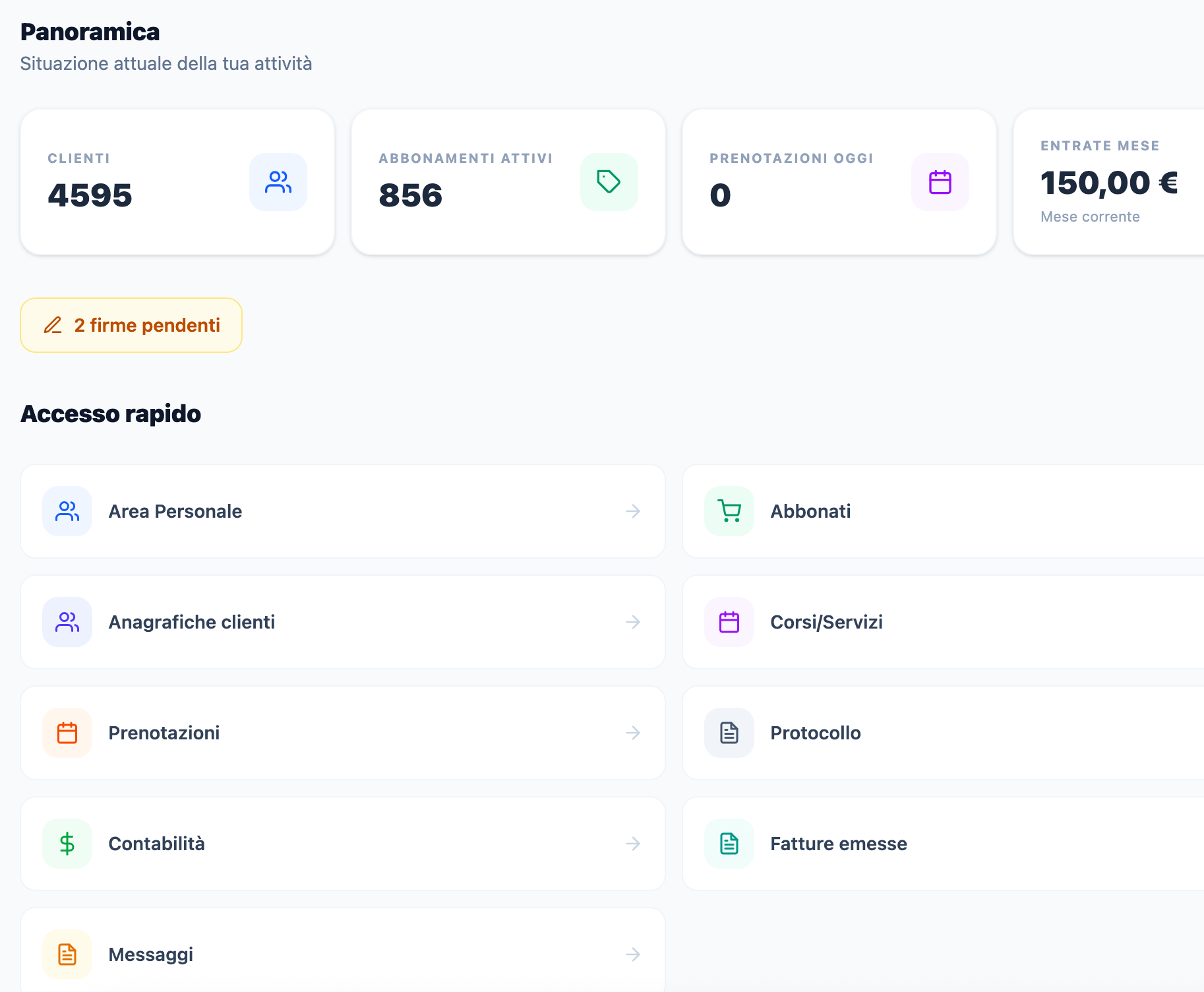This screenshot has width=1204, height=992.
Task: Click the Clienti people icon
Action: 278,182
